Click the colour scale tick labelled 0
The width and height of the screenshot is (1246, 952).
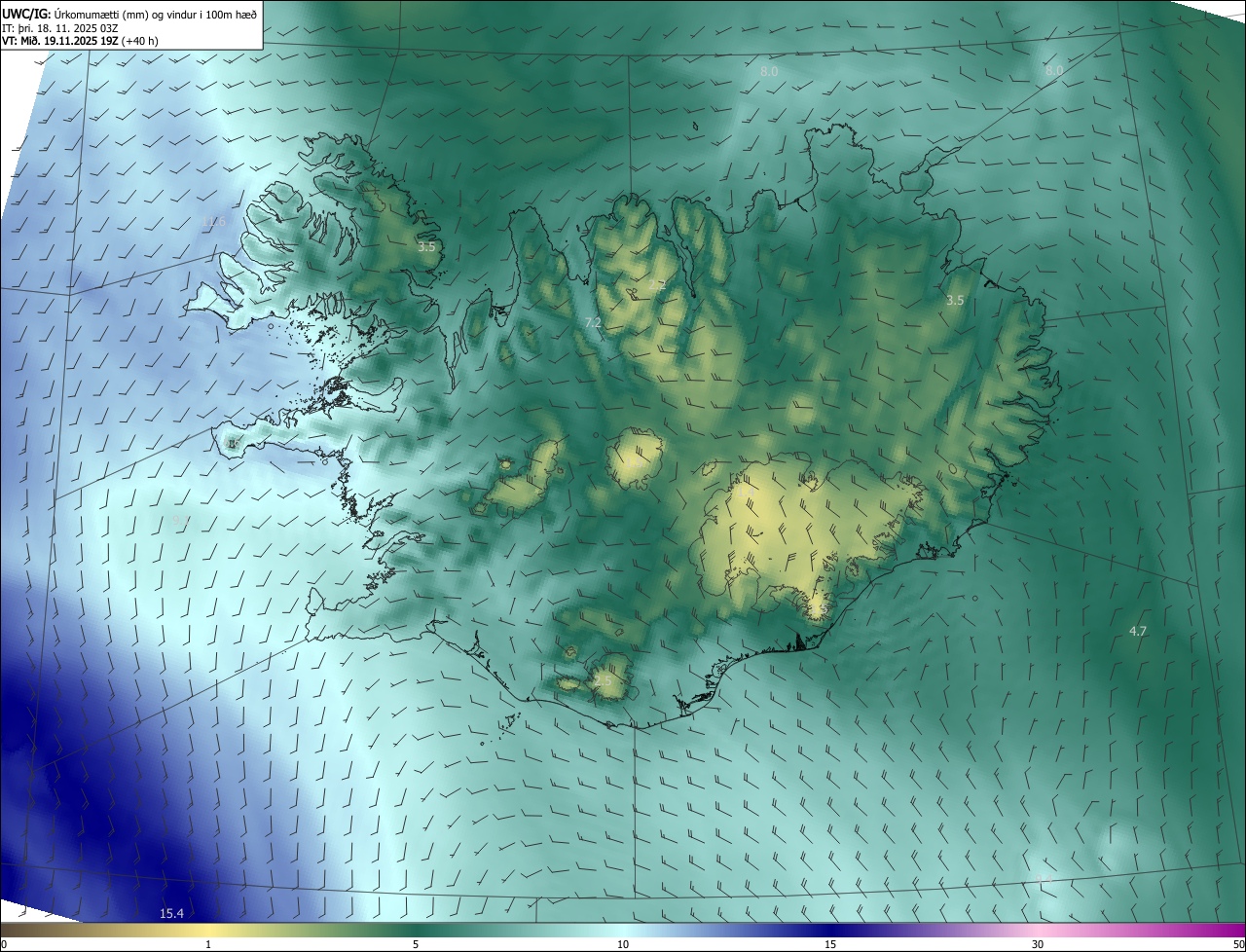click(x=4, y=945)
